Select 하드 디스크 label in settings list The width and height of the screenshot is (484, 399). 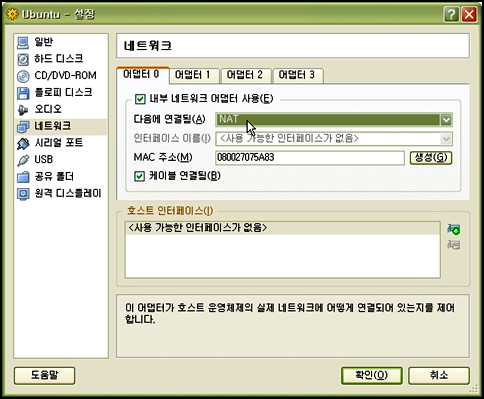tap(59, 59)
